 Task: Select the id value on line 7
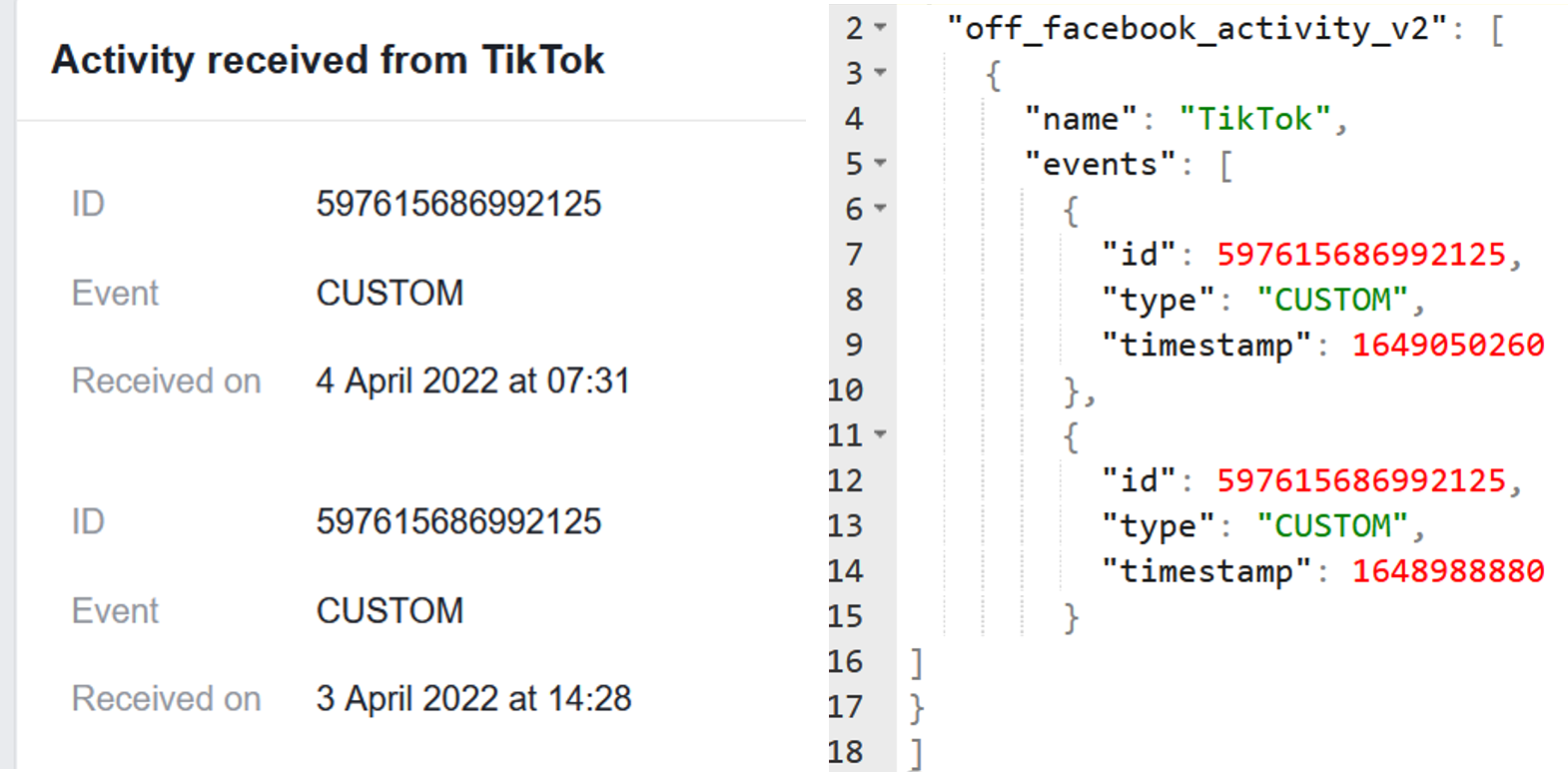(x=1365, y=255)
